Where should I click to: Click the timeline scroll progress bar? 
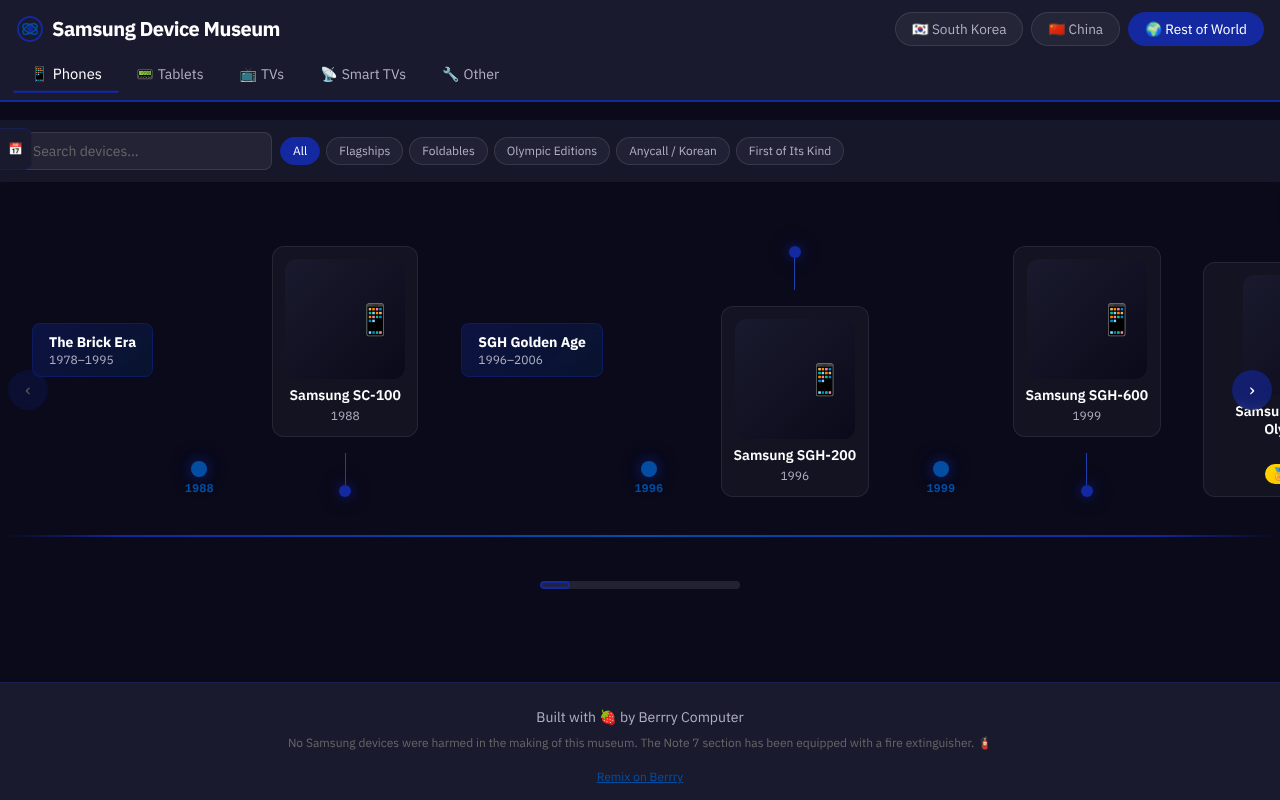point(640,585)
